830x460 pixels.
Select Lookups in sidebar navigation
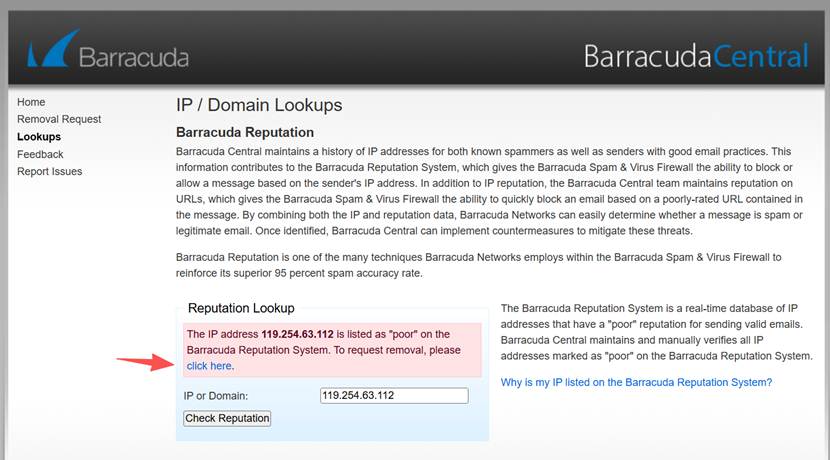point(39,137)
